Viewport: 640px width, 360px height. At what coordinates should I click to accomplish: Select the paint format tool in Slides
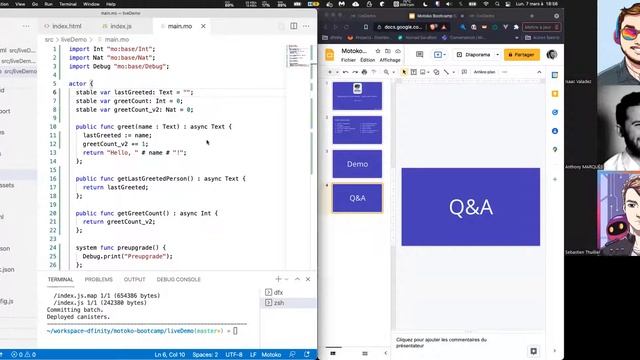(373, 72)
